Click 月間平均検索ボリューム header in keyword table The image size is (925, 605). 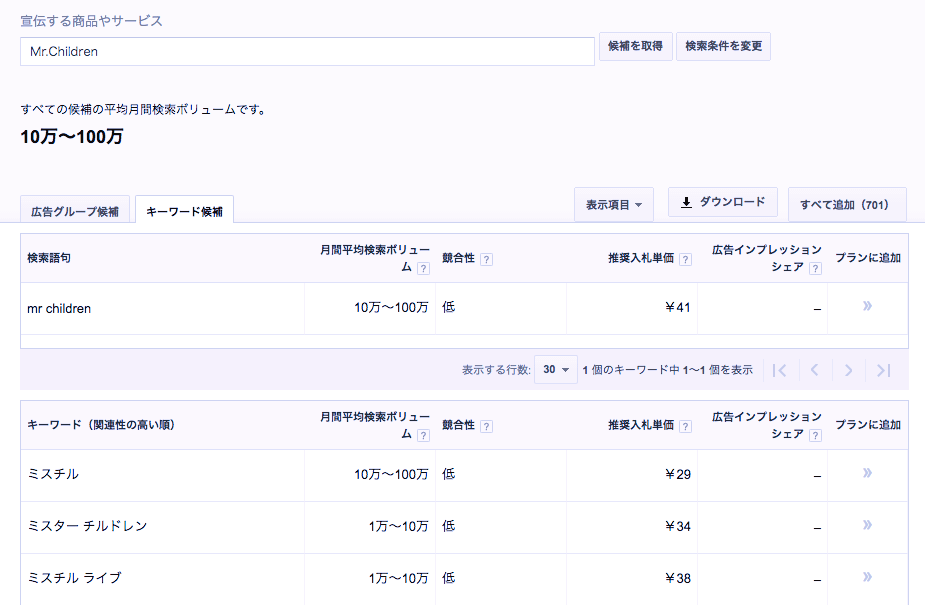pos(375,426)
